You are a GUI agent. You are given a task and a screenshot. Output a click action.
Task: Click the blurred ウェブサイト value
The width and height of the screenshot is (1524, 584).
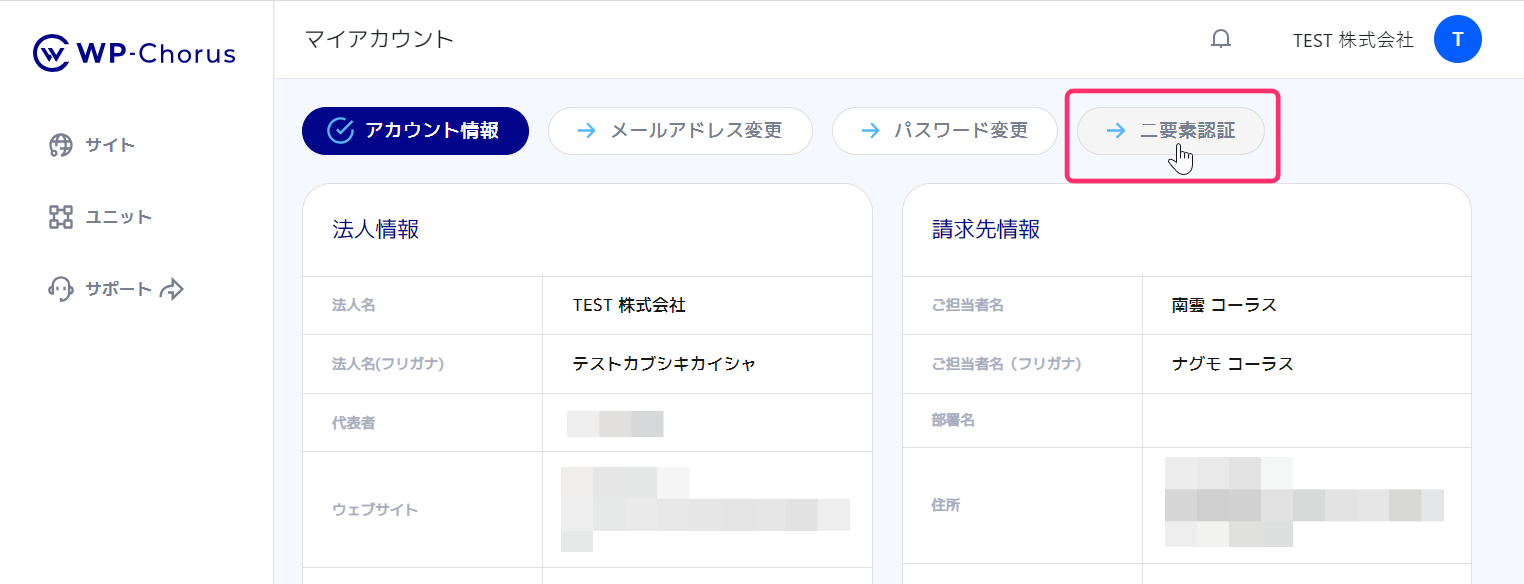pyautogui.click(x=704, y=509)
